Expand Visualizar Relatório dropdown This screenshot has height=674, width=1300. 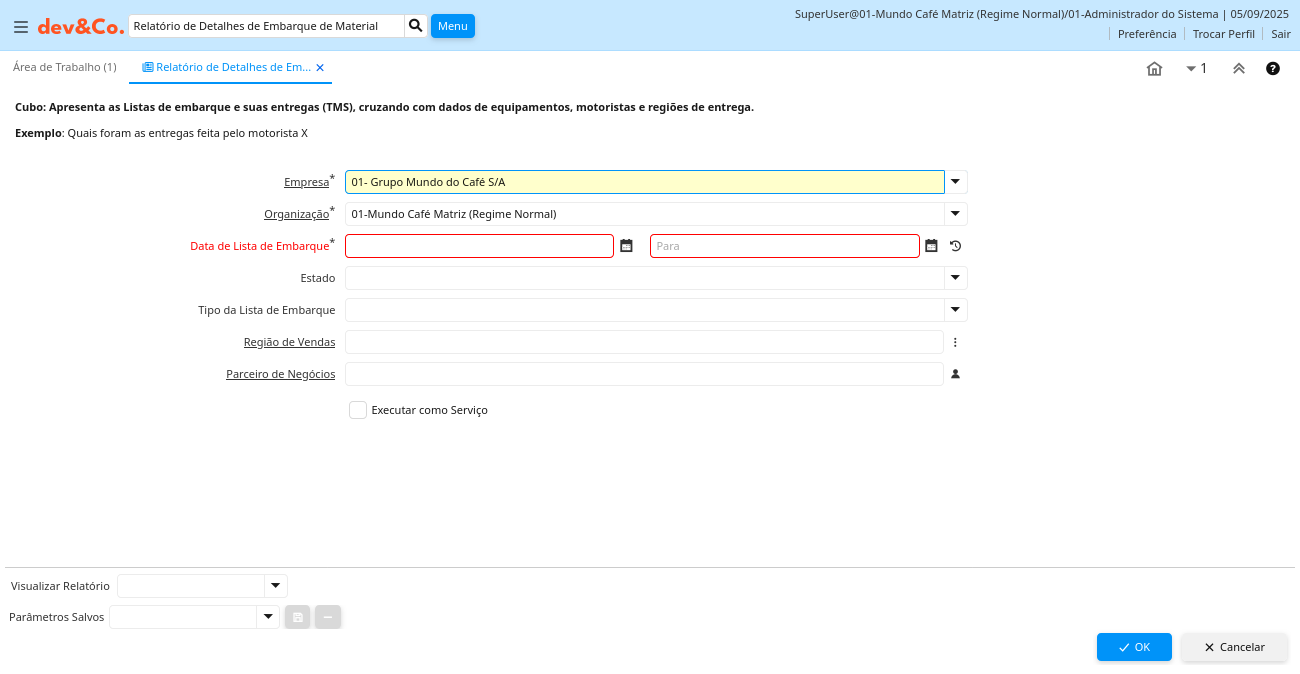point(275,586)
